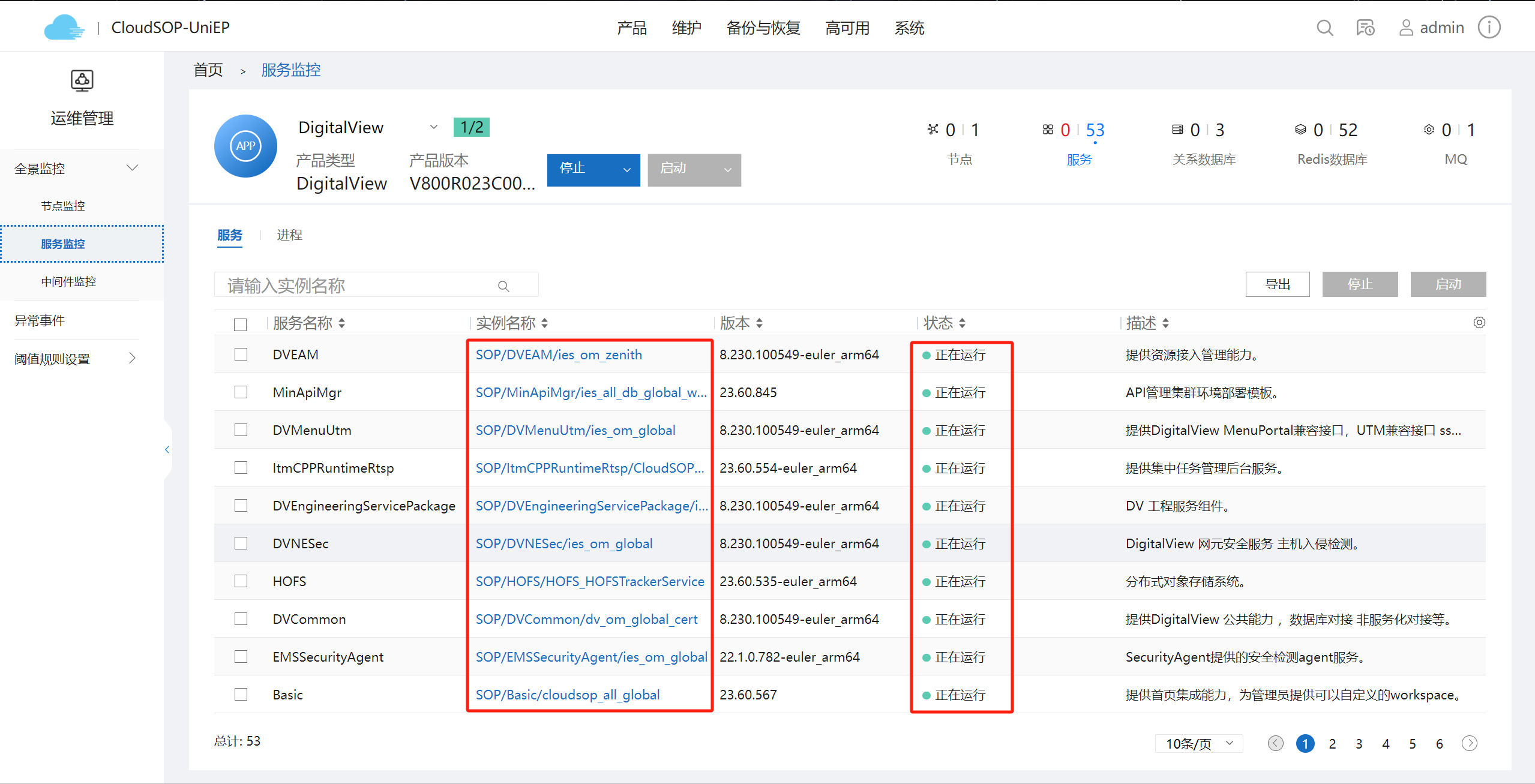Open the task schedule icon beside search
1535x784 pixels.
1365,28
